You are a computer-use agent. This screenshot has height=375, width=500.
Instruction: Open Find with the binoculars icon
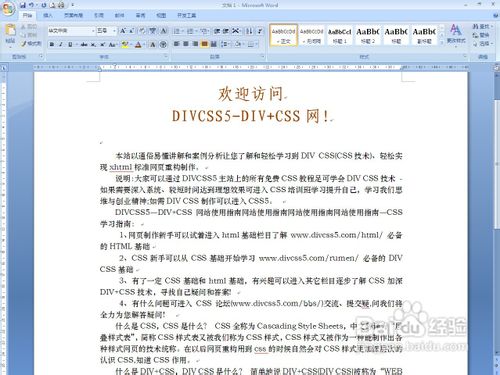[482, 27]
